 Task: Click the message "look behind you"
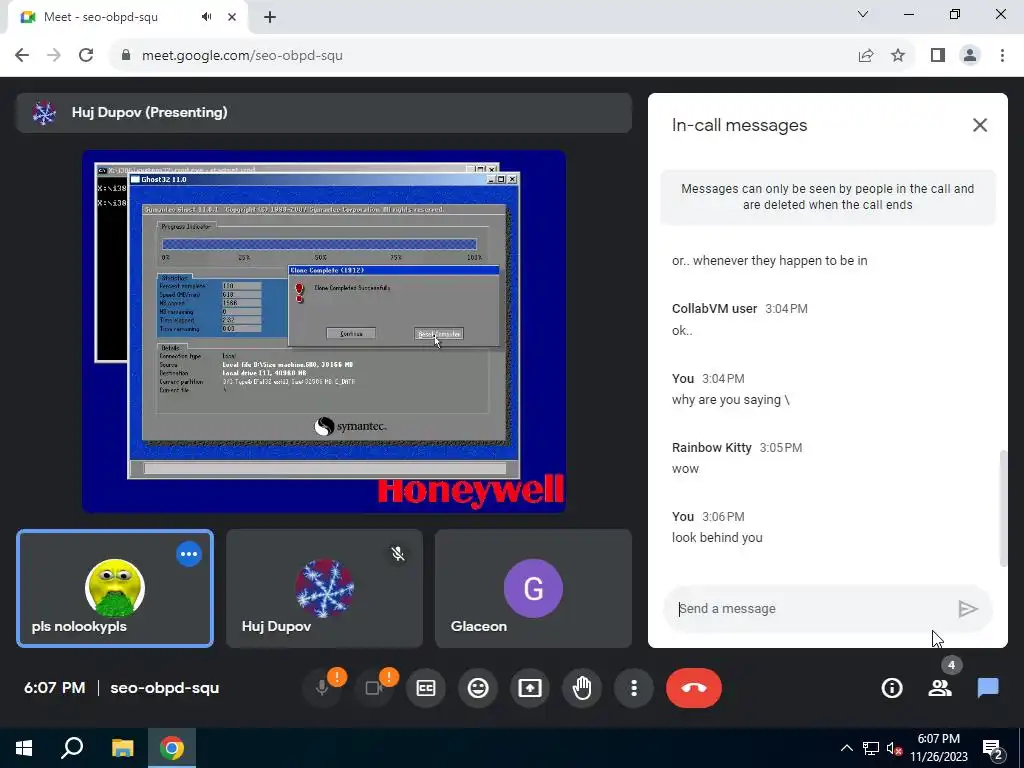(x=717, y=537)
